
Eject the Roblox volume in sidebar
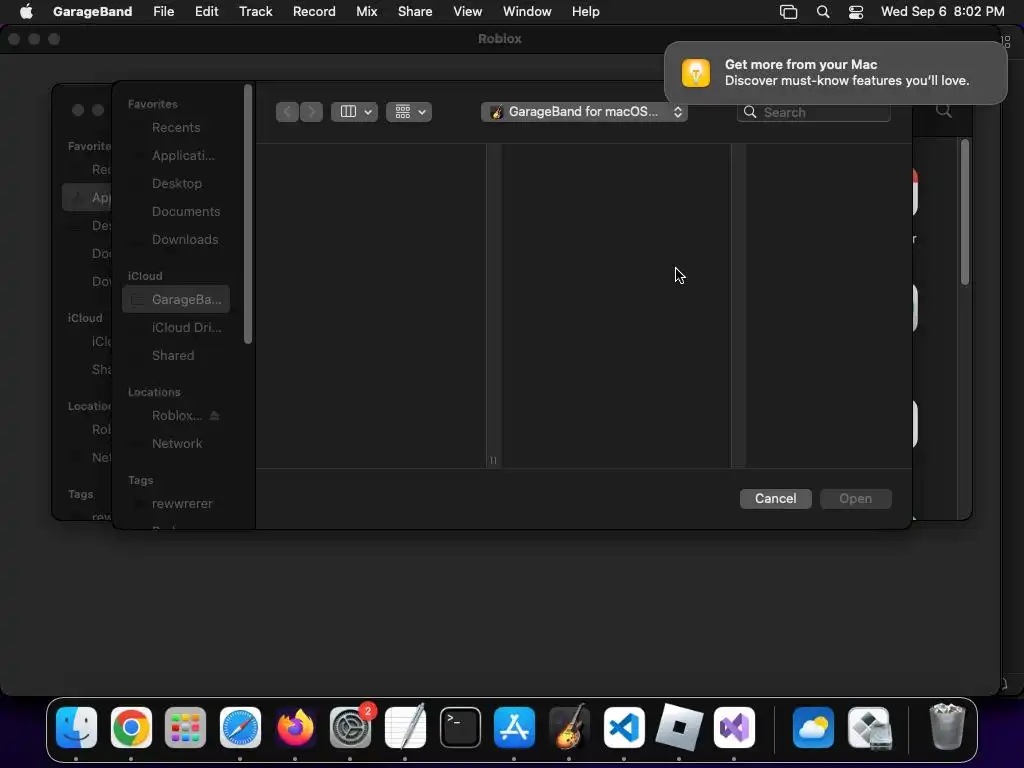(x=215, y=415)
